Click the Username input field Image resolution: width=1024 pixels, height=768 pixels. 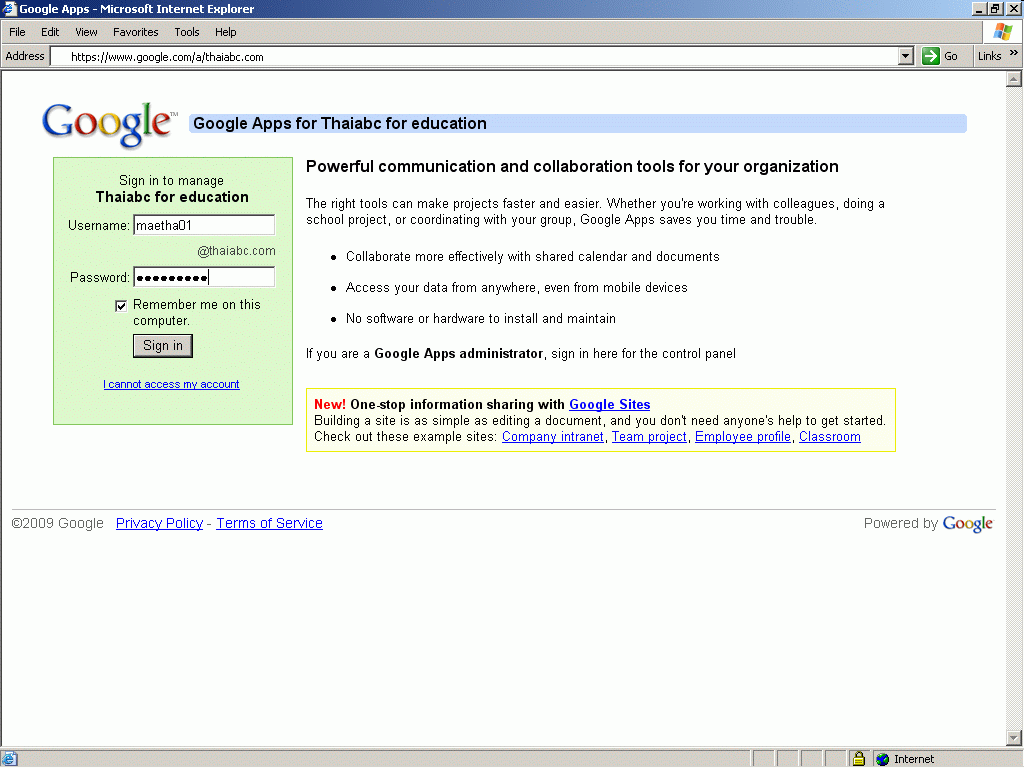[x=204, y=225]
